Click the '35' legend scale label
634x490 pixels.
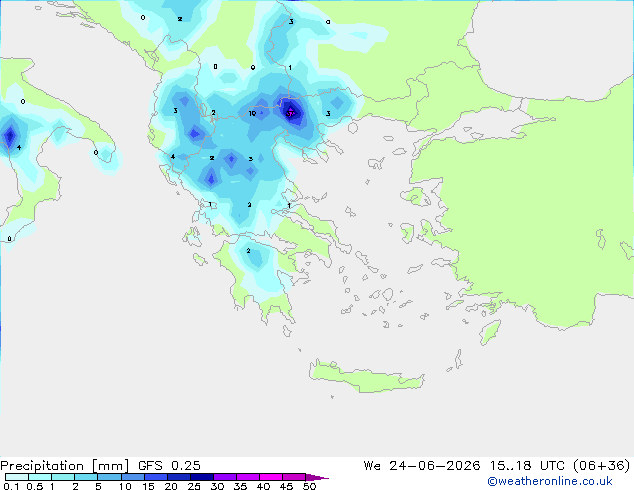click(x=240, y=486)
